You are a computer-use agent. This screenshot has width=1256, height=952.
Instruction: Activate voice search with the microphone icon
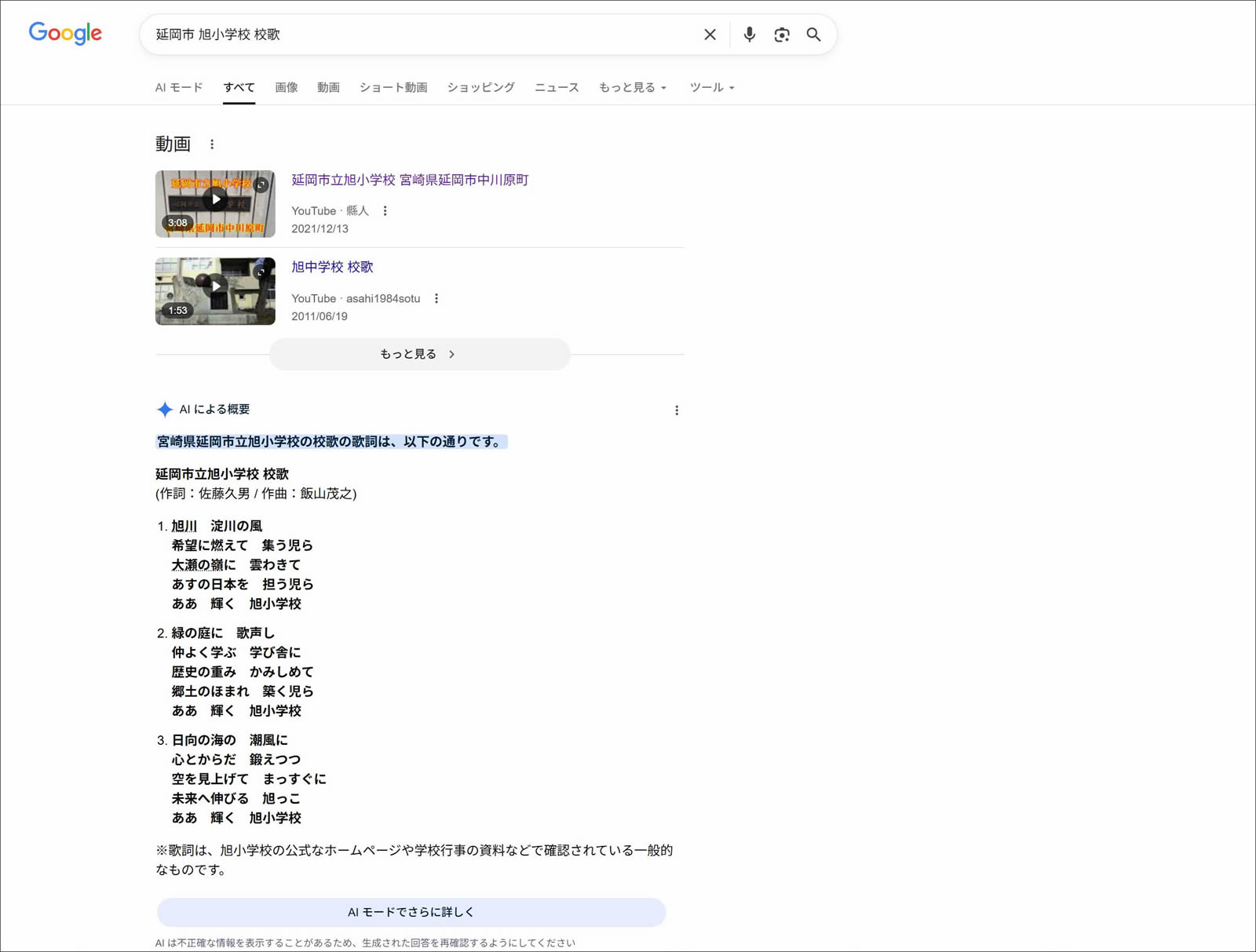coord(748,35)
